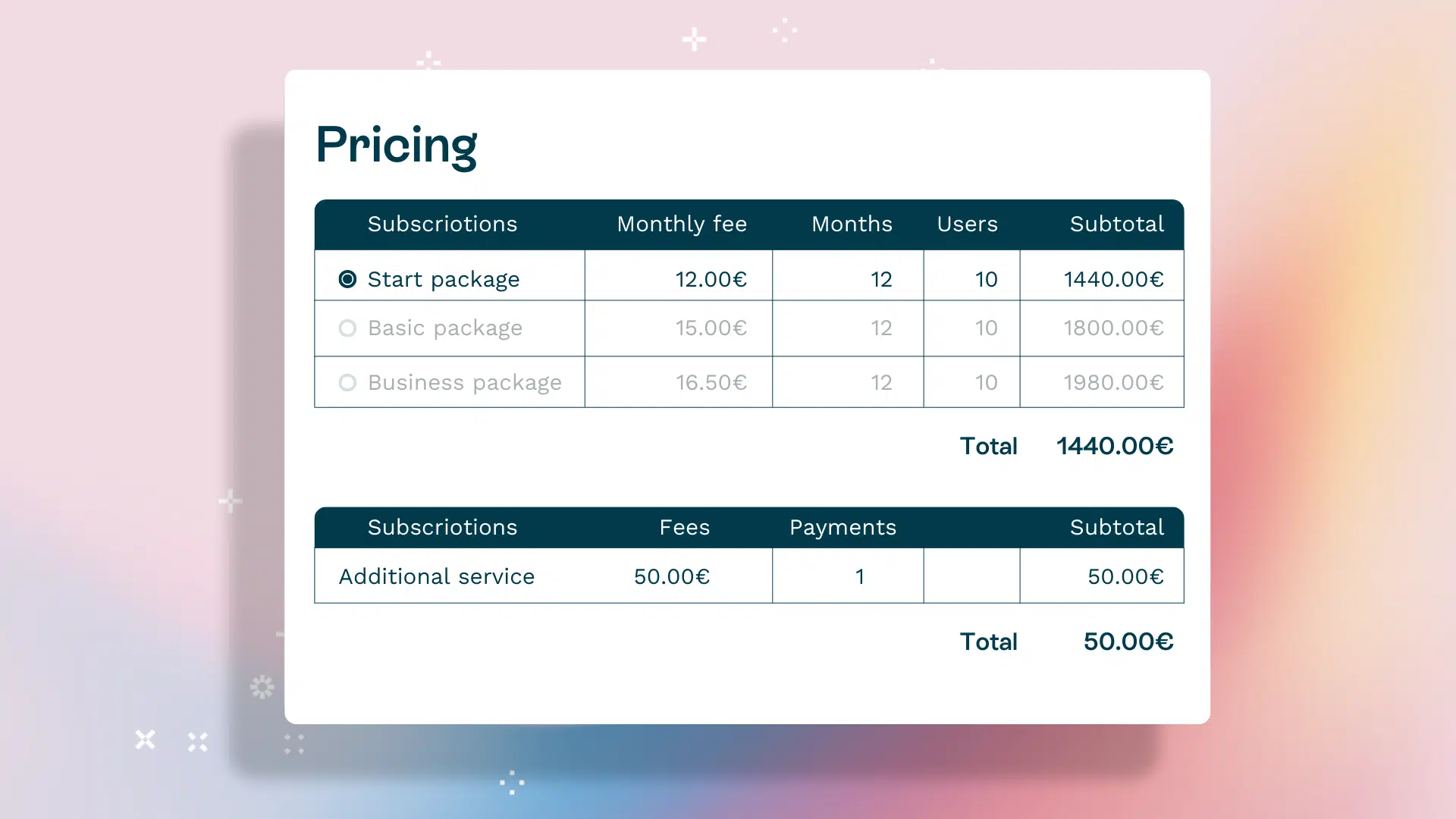Click the Payments value of 1
Viewport: 1456px width, 819px height.
(859, 576)
